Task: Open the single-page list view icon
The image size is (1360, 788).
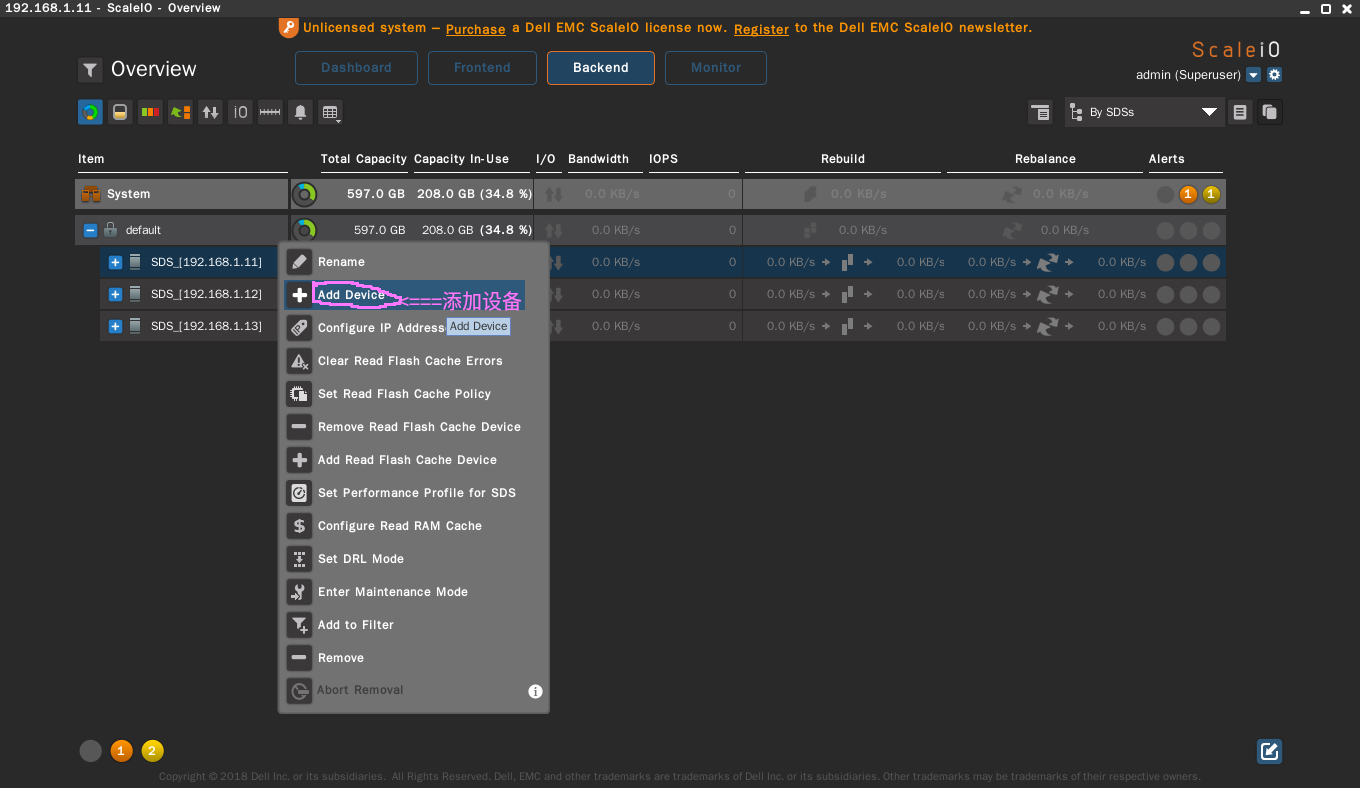Action: [x=1240, y=112]
